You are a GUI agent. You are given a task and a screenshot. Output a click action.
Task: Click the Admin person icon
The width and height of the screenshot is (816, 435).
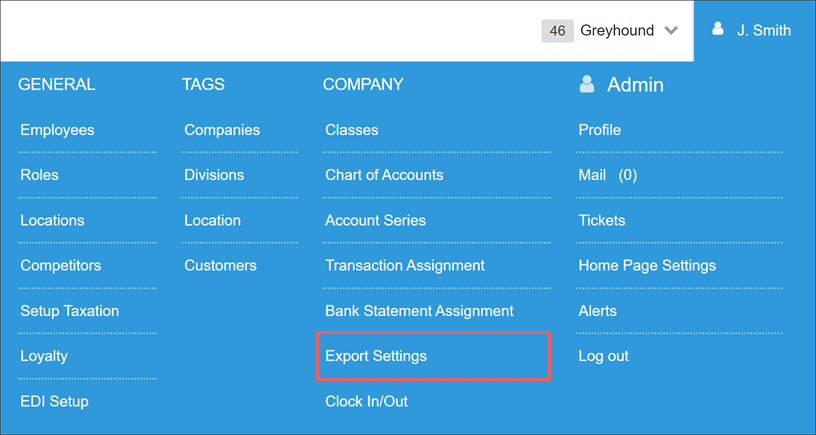[x=586, y=84]
